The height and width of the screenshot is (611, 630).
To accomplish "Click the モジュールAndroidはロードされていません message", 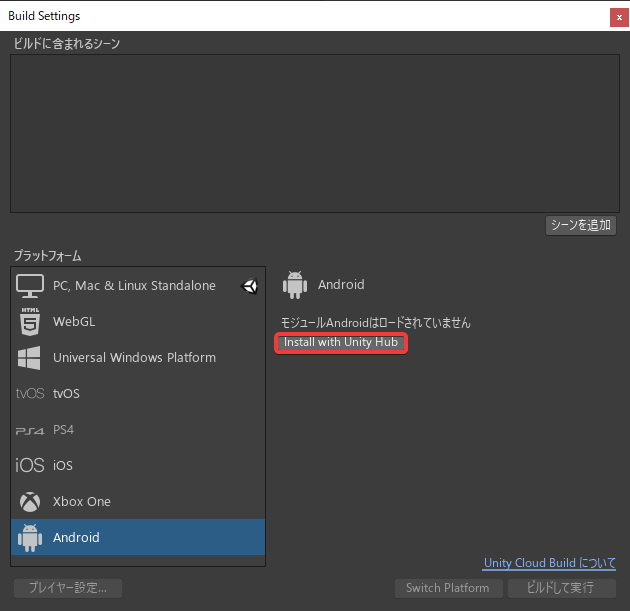I will pos(375,323).
